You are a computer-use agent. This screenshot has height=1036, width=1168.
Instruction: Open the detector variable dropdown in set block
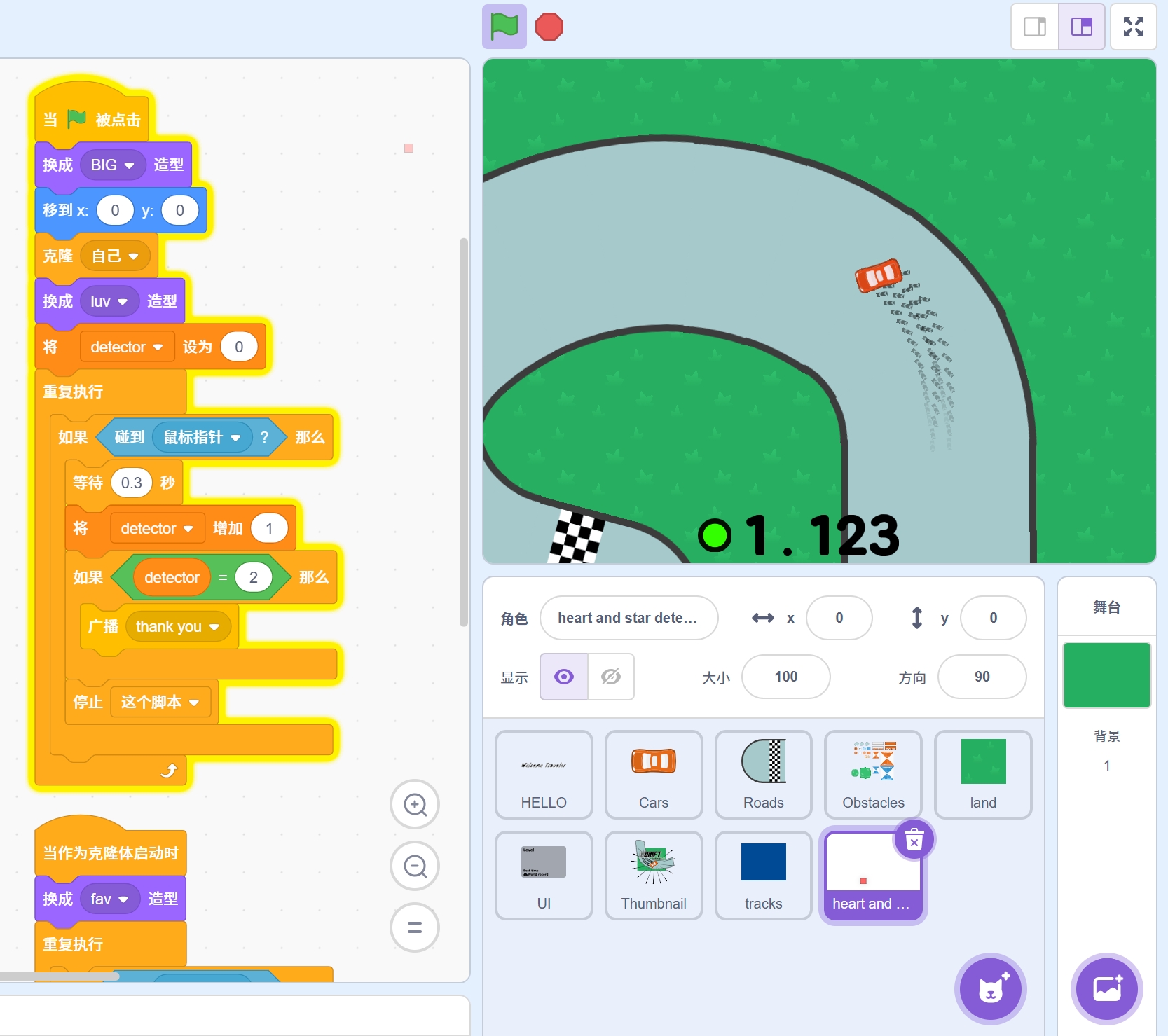pos(158,347)
